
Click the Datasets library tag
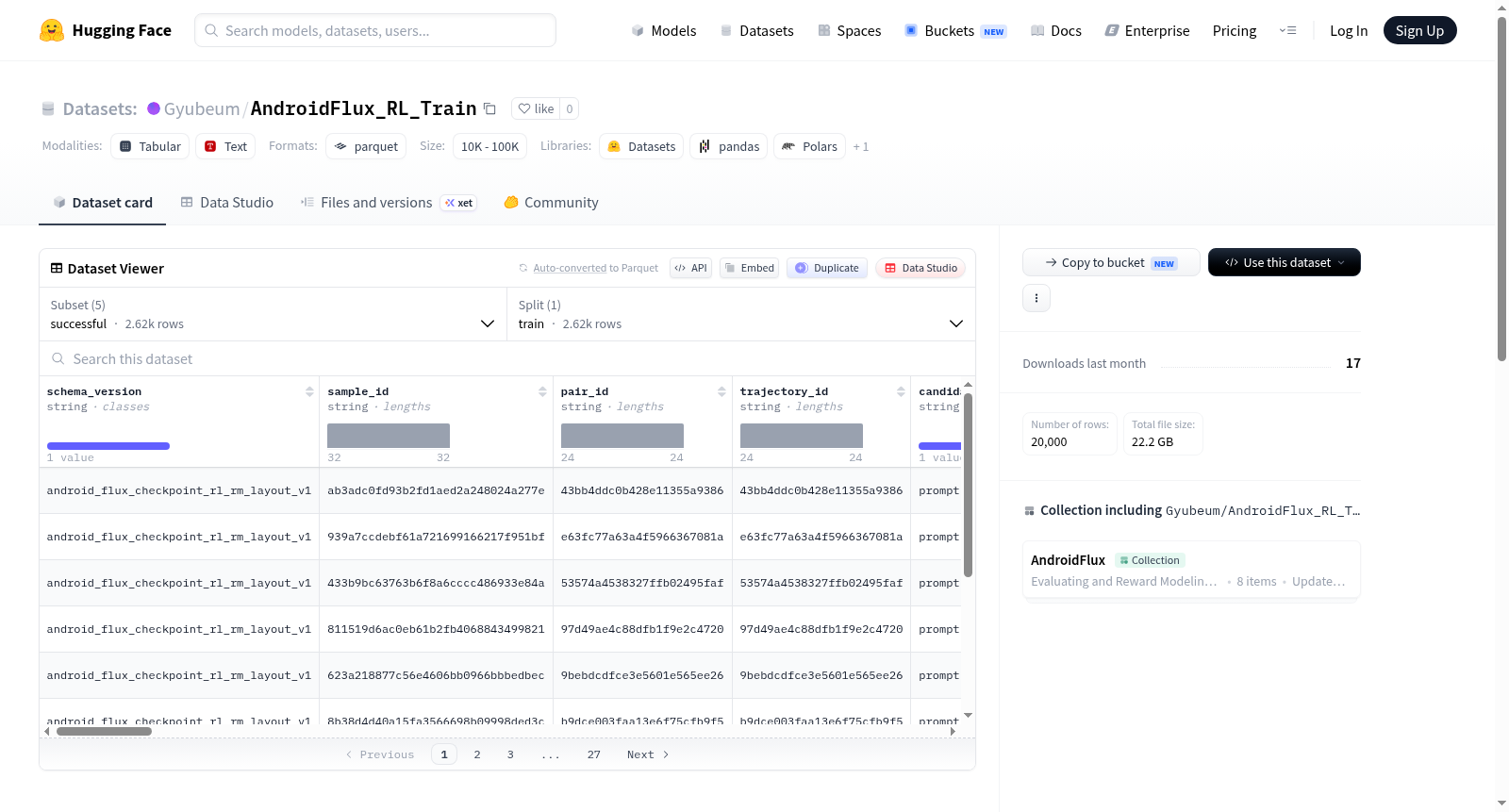coord(641,146)
